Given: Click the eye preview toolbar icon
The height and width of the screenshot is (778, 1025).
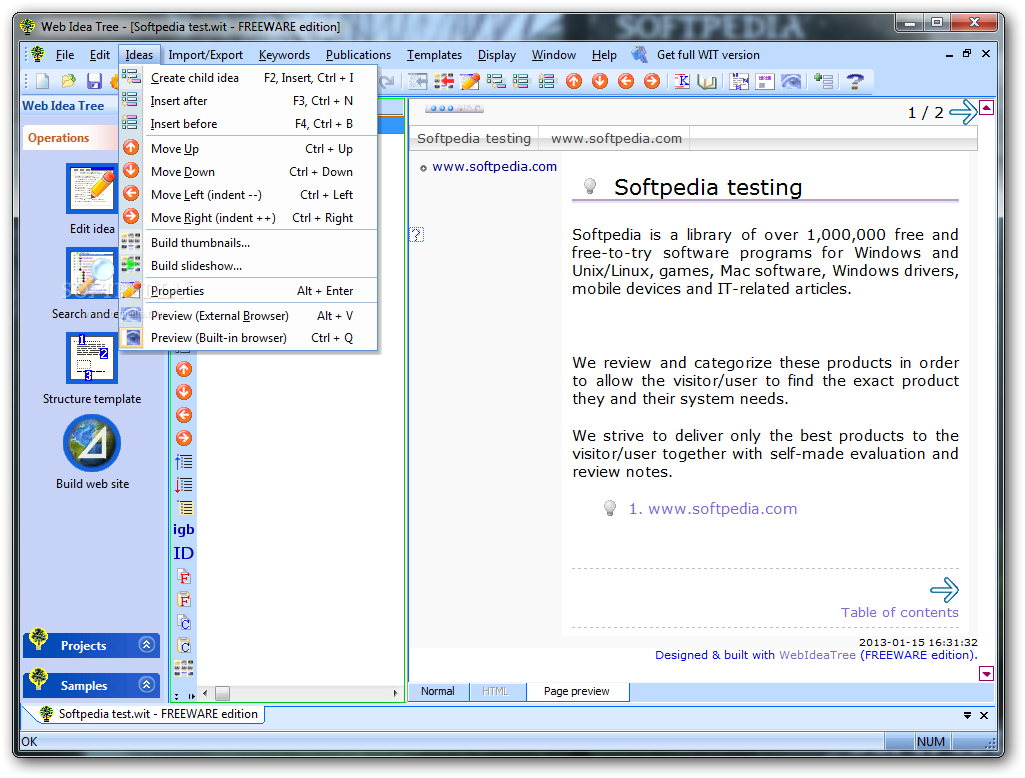Looking at the screenshot, I should (791, 81).
